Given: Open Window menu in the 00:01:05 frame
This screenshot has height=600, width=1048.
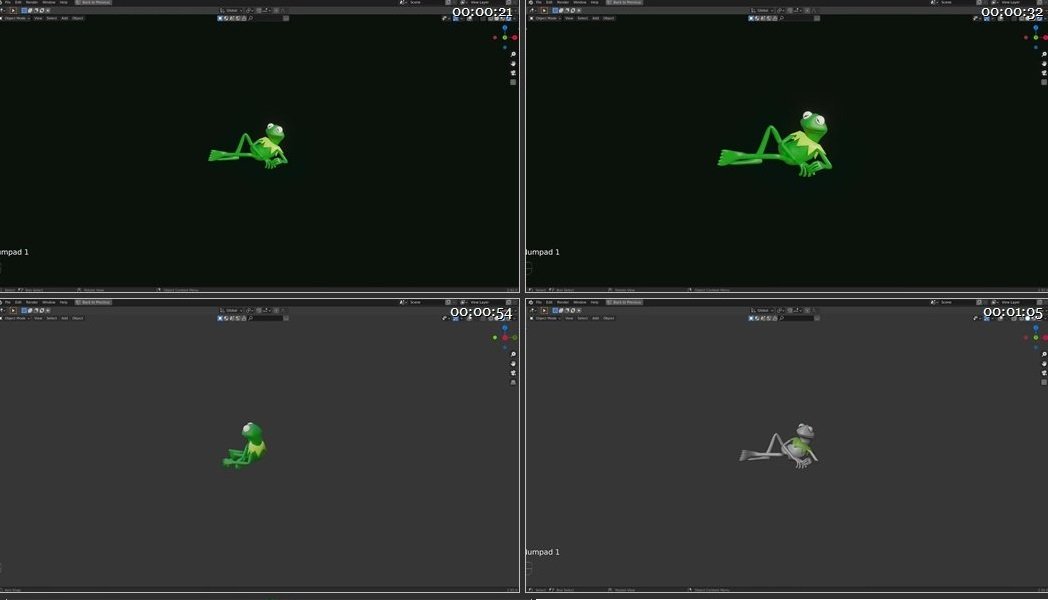Looking at the screenshot, I should coord(579,303).
